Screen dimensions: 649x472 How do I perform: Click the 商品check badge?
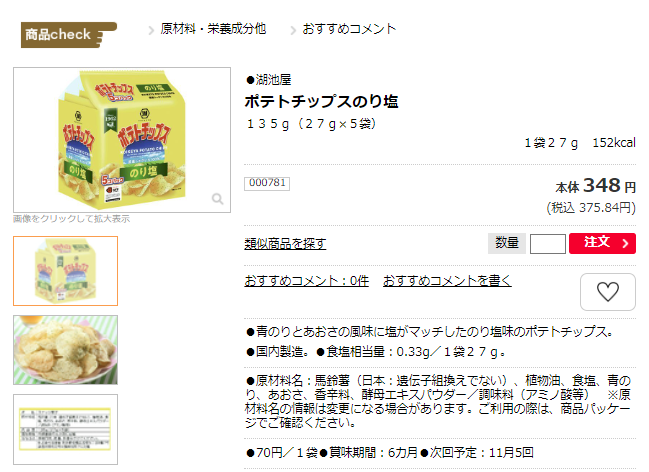[x=69, y=35]
